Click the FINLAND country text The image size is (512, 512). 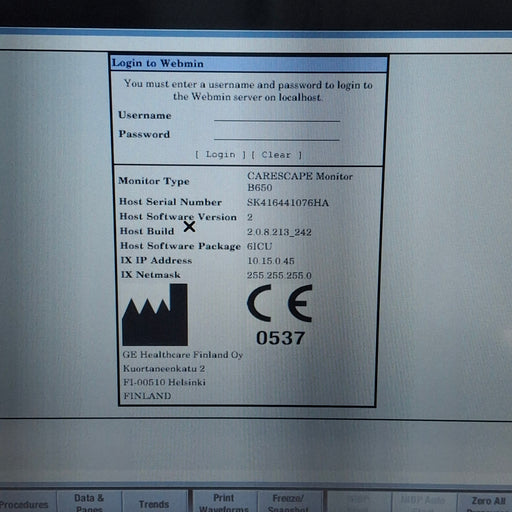pyautogui.click(x=147, y=396)
